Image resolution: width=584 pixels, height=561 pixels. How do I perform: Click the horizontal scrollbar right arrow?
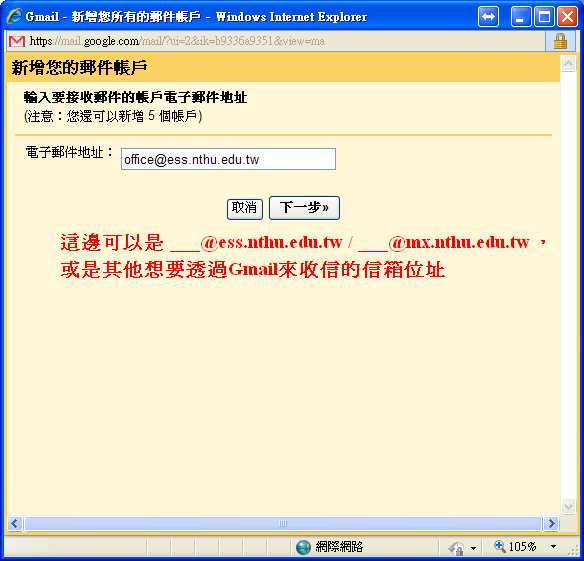(551, 523)
